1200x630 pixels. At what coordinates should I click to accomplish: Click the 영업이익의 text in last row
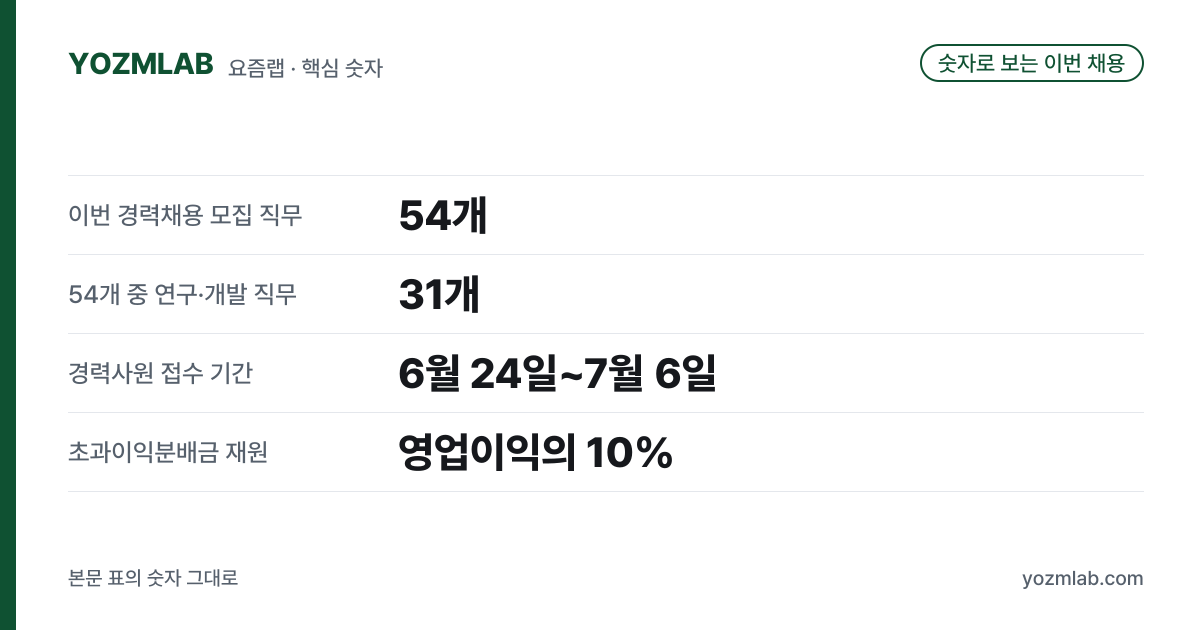point(486,453)
